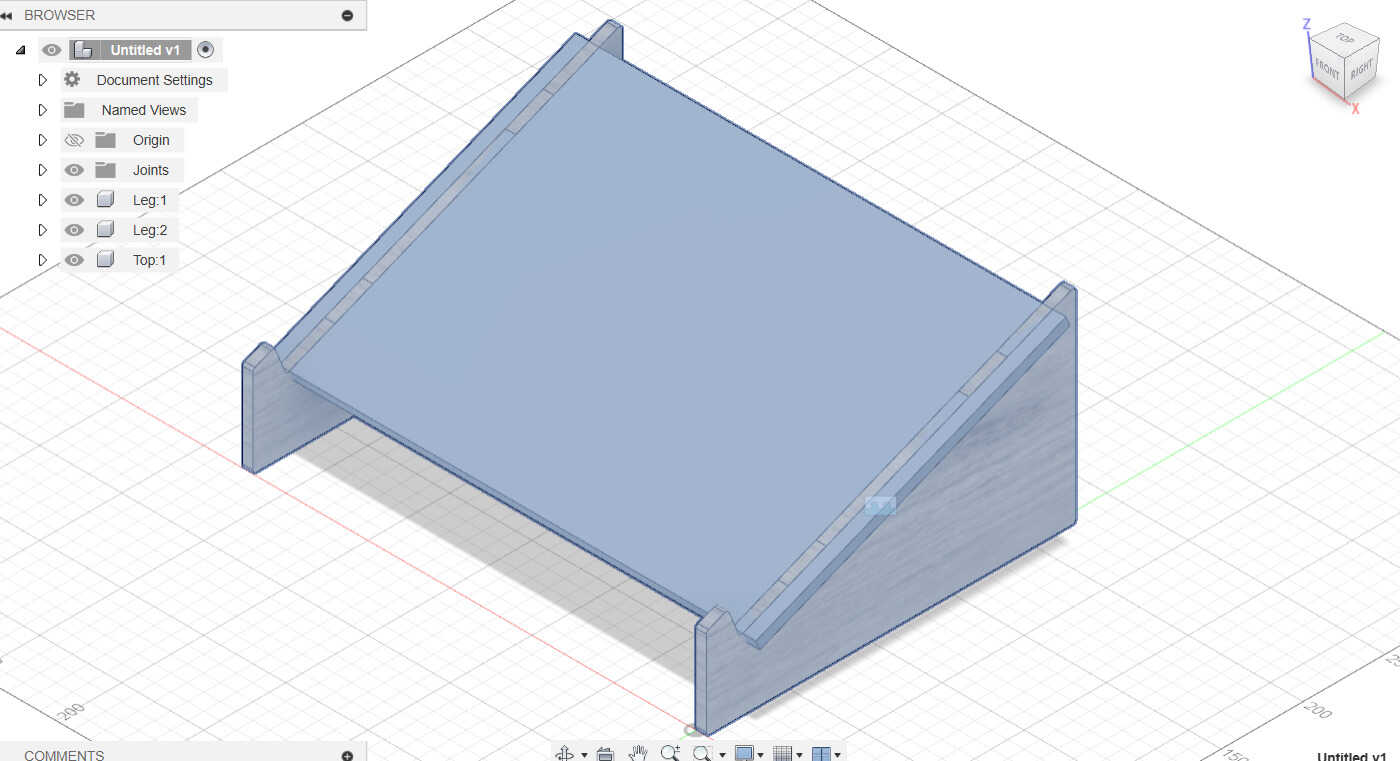Image resolution: width=1400 pixels, height=761 pixels.
Task: Select the Leg:2 label
Action: (150, 230)
